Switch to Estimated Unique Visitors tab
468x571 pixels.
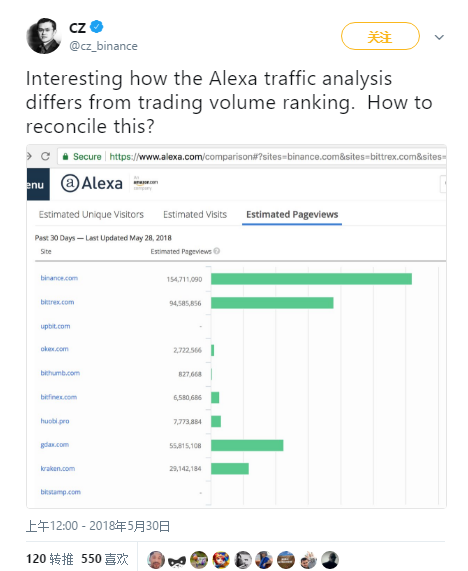point(91,214)
